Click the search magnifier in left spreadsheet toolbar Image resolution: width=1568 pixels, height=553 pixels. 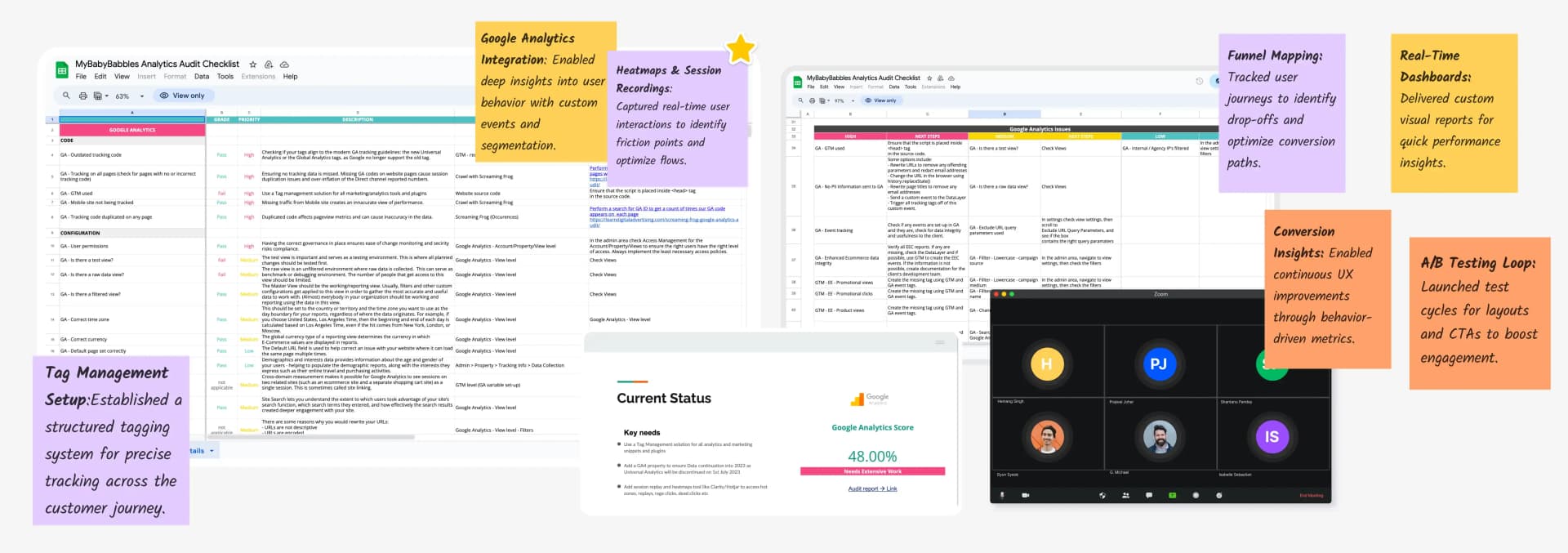[66, 96]
